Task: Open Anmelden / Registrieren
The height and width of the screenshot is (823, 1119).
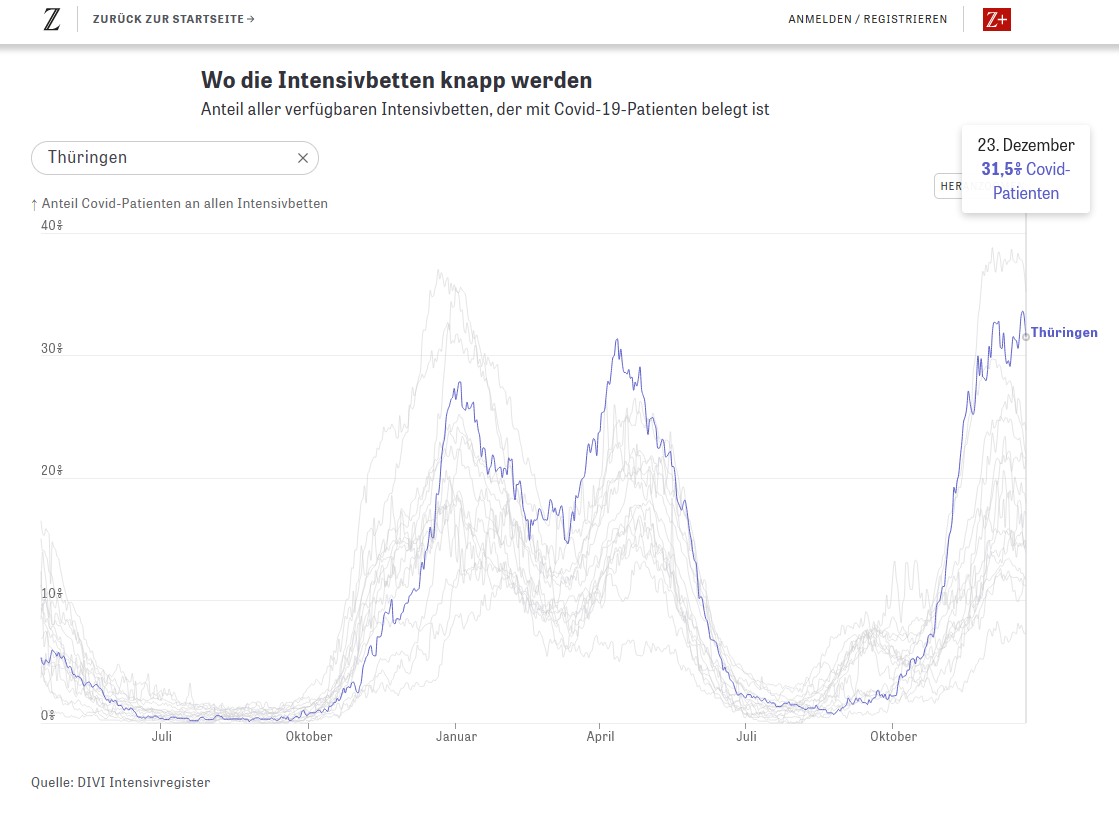Action: (x=867, y=19)
